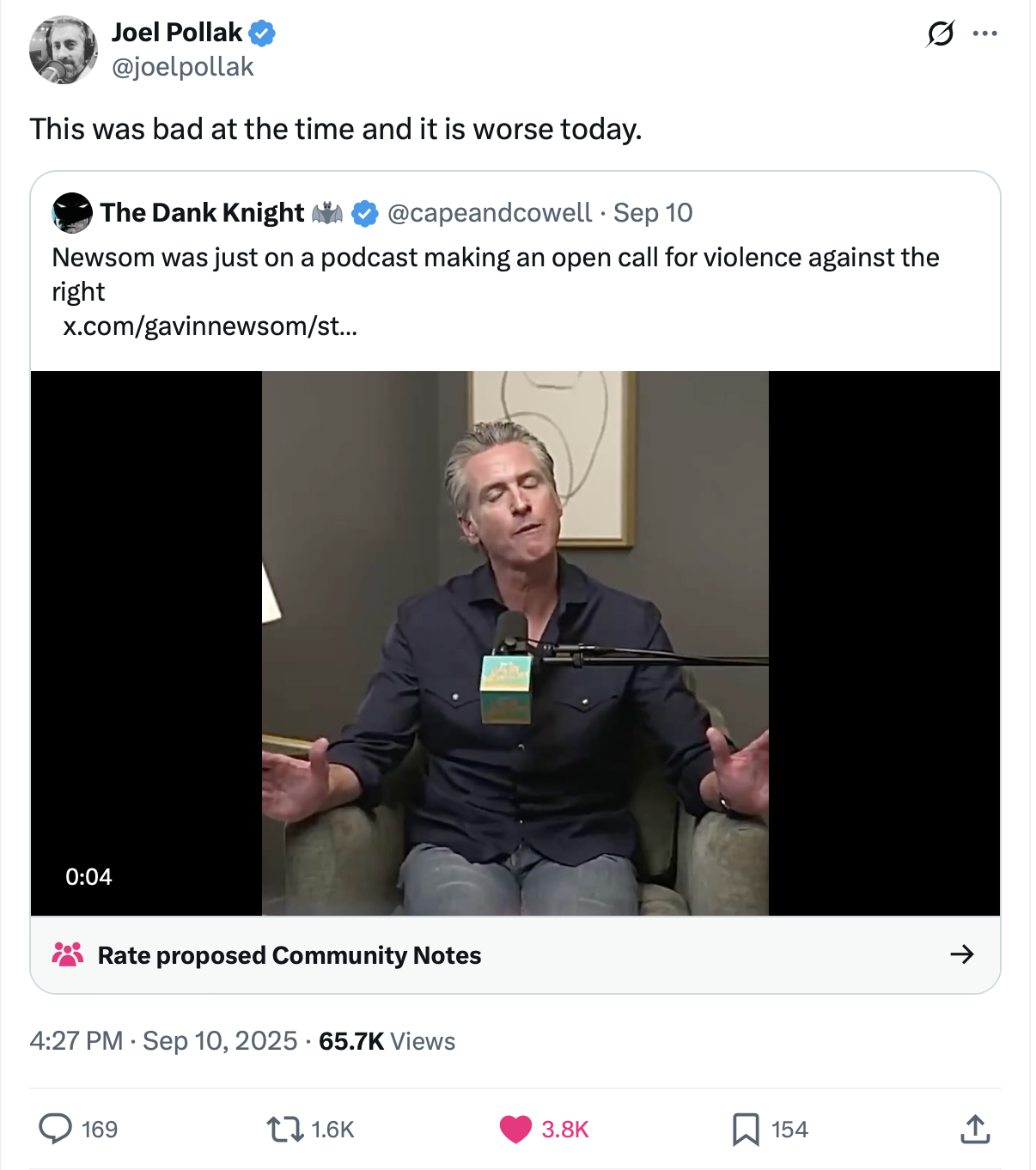
Task: Click the 4:27 PM Sep 10, 2025 timestamp
Action: pos(163,1041)
